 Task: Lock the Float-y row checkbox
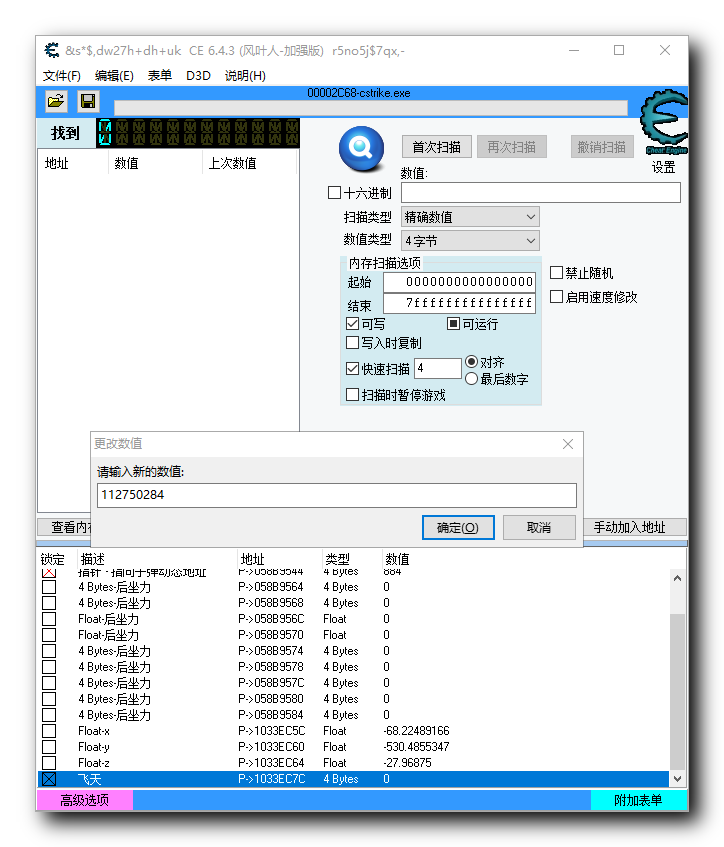49,747
